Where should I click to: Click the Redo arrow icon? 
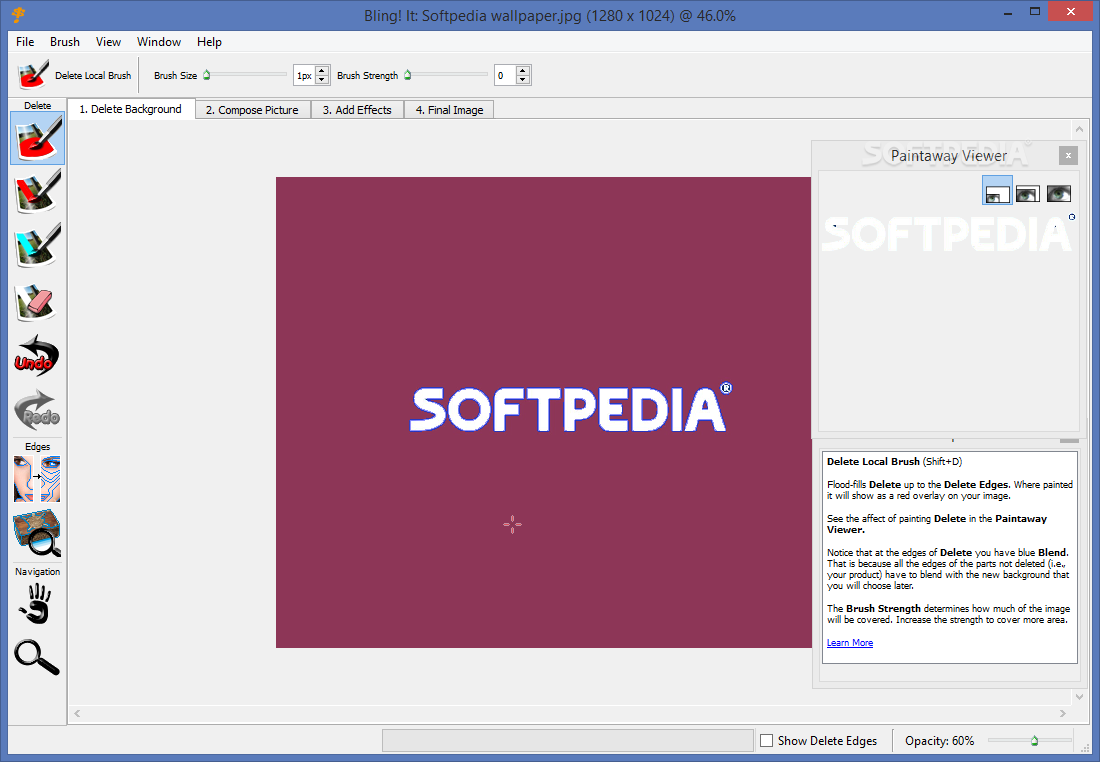(x=36, y=410)
